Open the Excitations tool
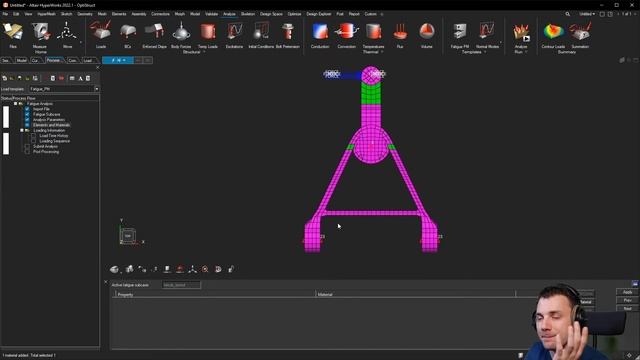Image resolution: width=640 pixels, height=360 pixels. (x=234, y=32)
